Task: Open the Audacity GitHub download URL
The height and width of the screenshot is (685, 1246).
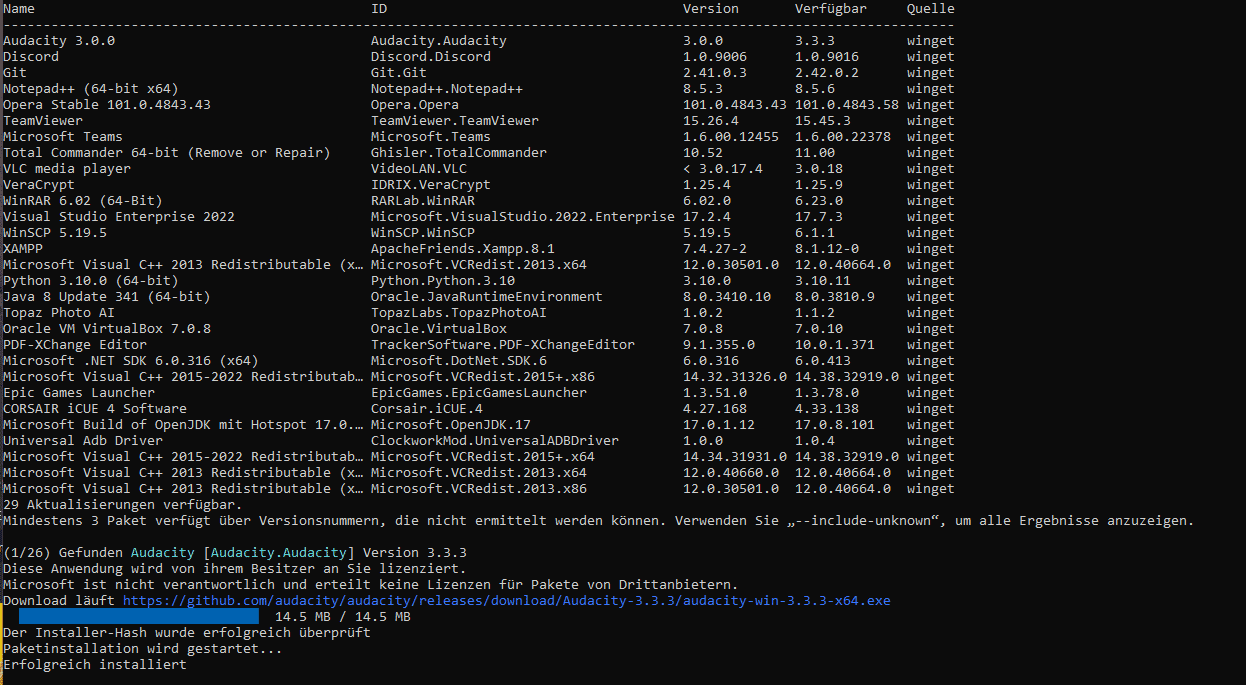Action: click(506, 601)
